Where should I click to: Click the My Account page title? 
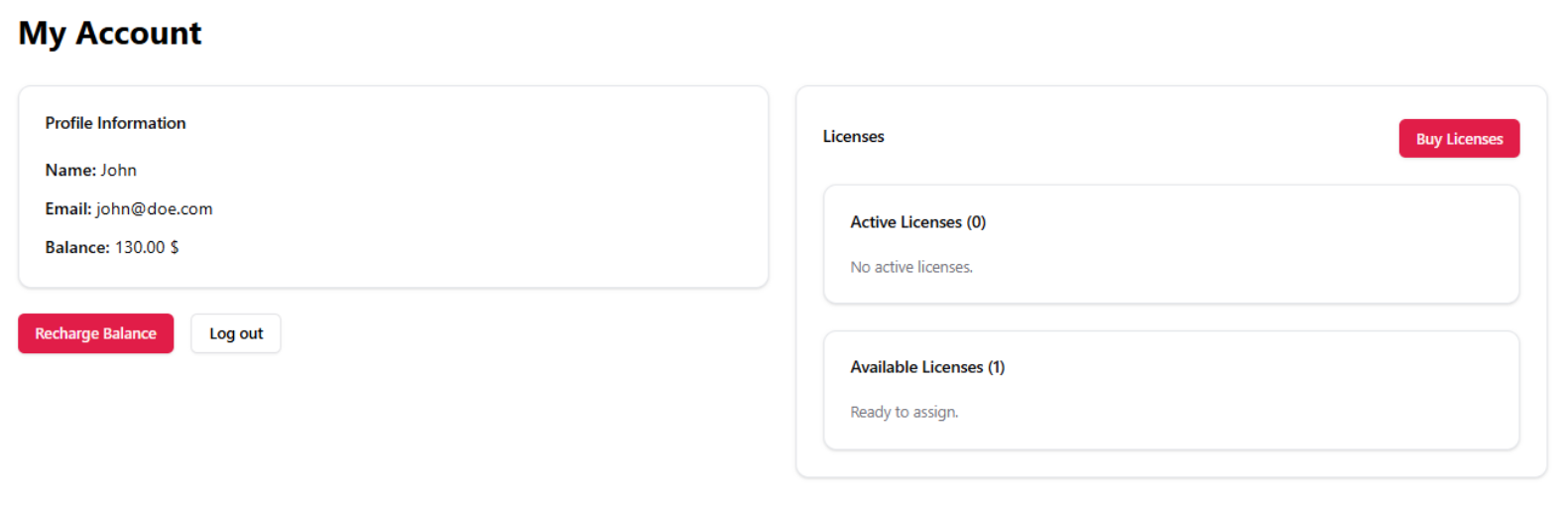click(110, 33)
